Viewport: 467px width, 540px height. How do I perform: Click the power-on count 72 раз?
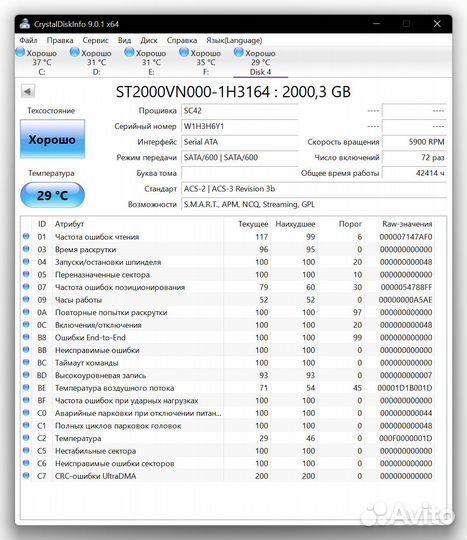coord(415,157)
